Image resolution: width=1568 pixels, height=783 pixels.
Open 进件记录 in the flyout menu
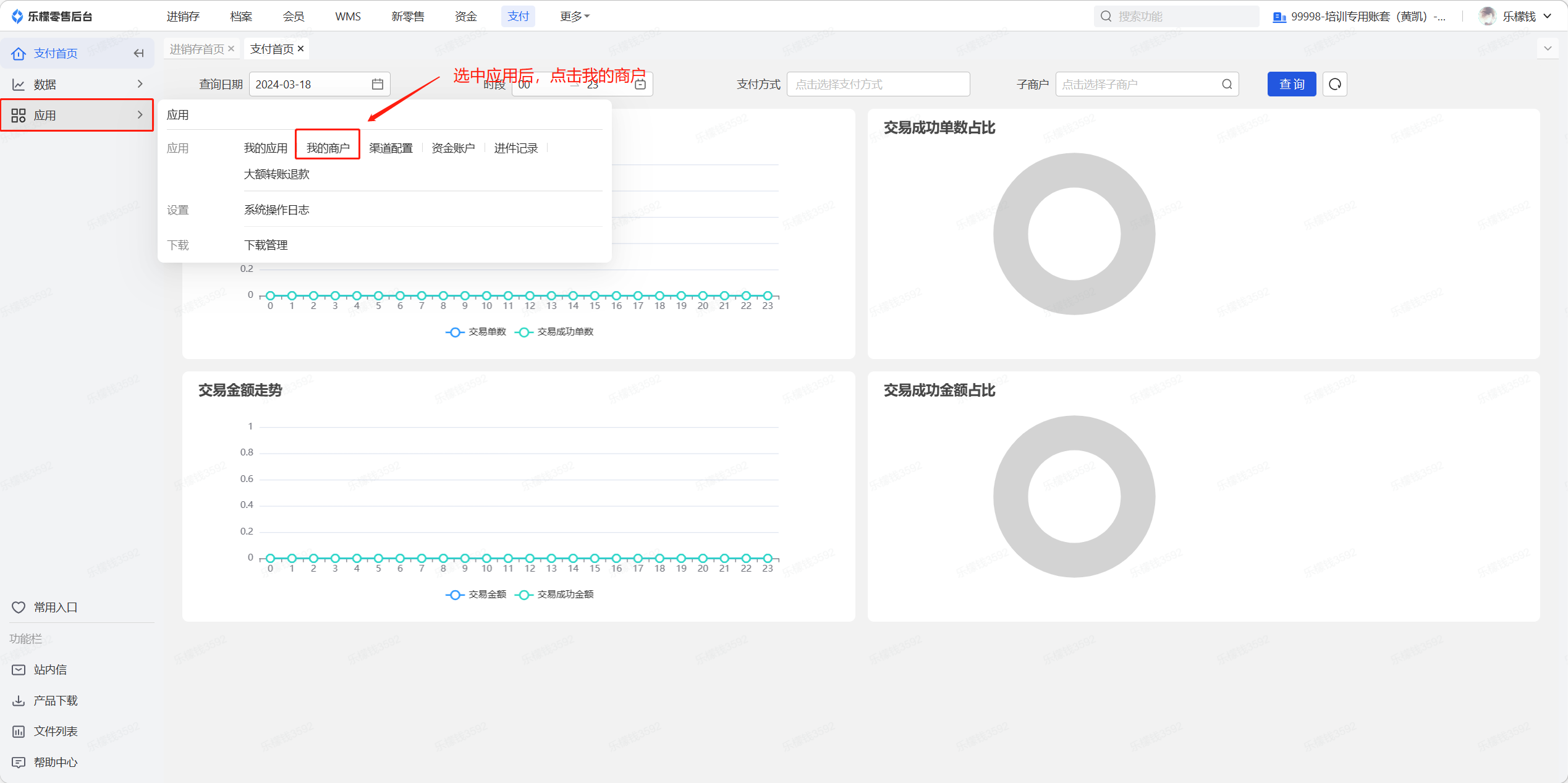516,148
